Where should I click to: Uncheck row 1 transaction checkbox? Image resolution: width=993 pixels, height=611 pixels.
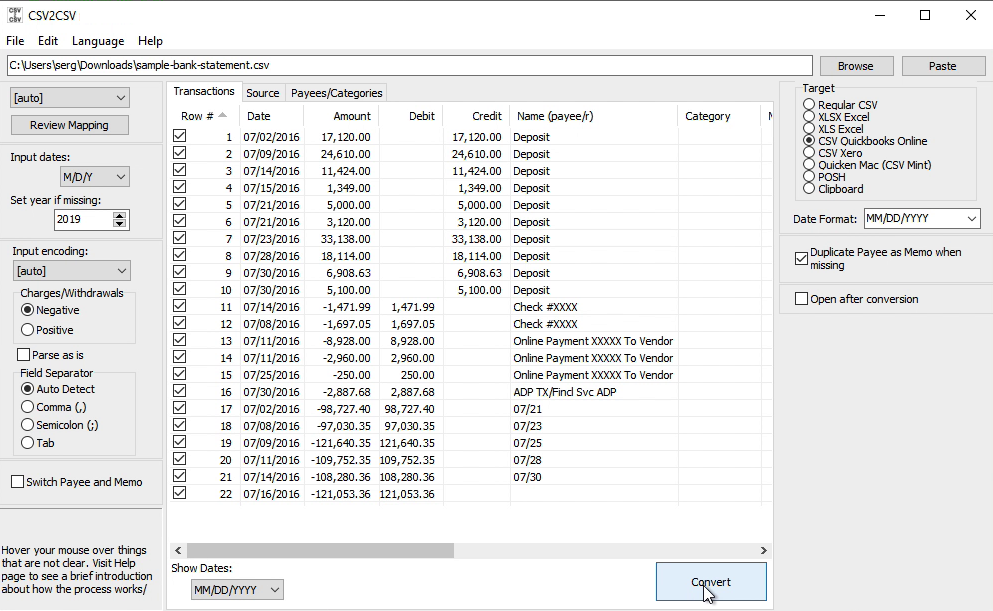pyautogui.click(x=180, y=136)
